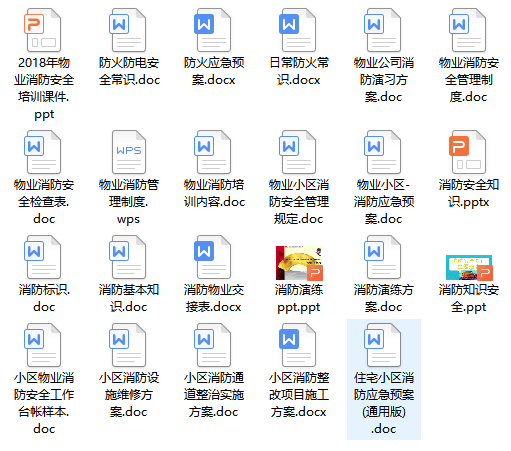The width and height of the screenshot is (511, 451).
Task: Select the 消防知识安全.ppt thumbnail
Action: 469,267
